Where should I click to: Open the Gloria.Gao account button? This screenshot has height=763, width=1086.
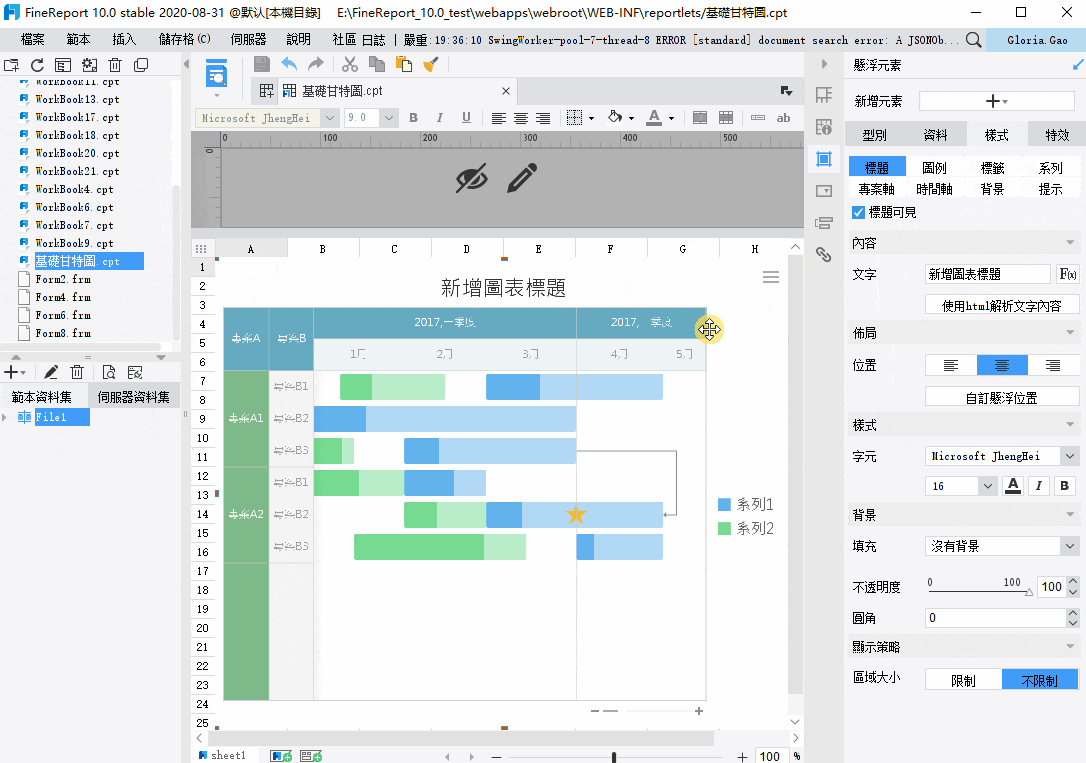tap(1037, 40)
